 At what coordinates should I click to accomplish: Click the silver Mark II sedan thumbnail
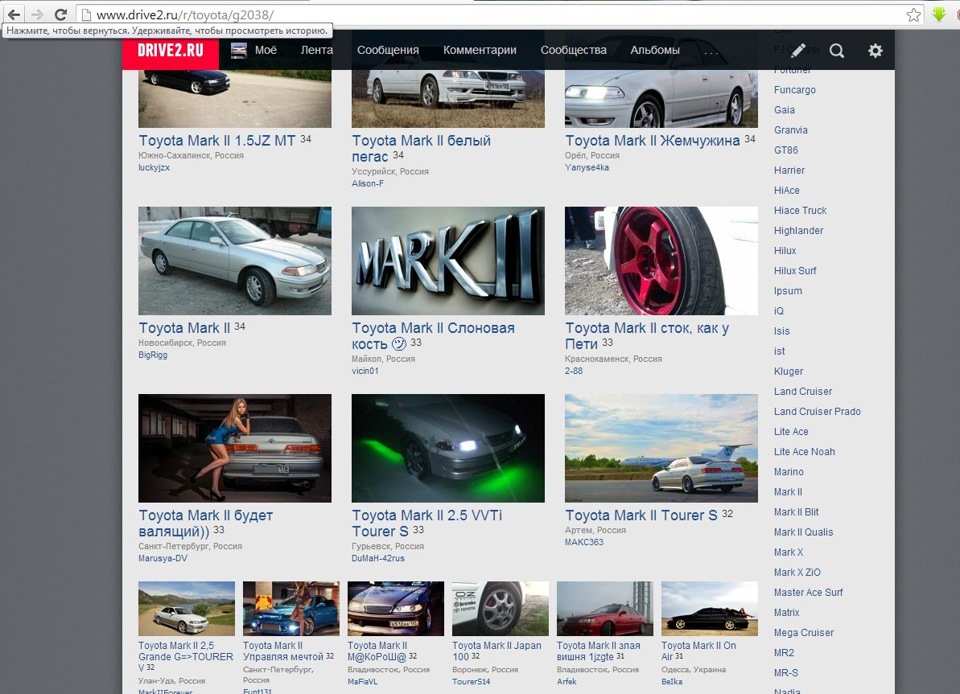235,261
